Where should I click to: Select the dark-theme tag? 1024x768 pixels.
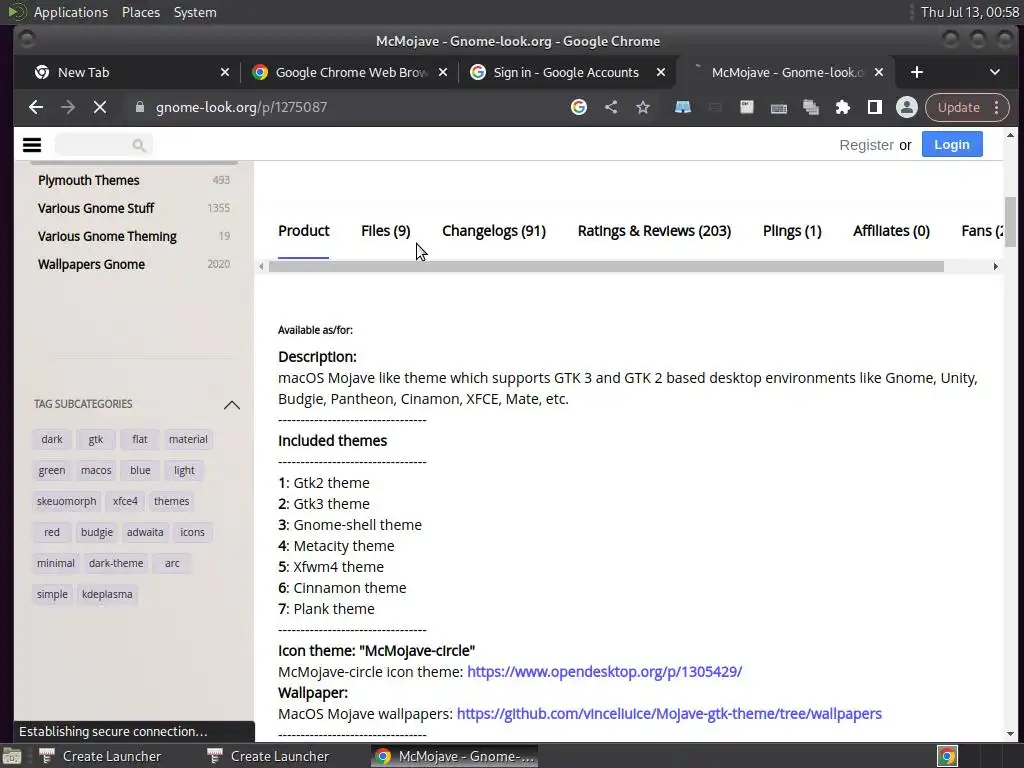point(116,564)
